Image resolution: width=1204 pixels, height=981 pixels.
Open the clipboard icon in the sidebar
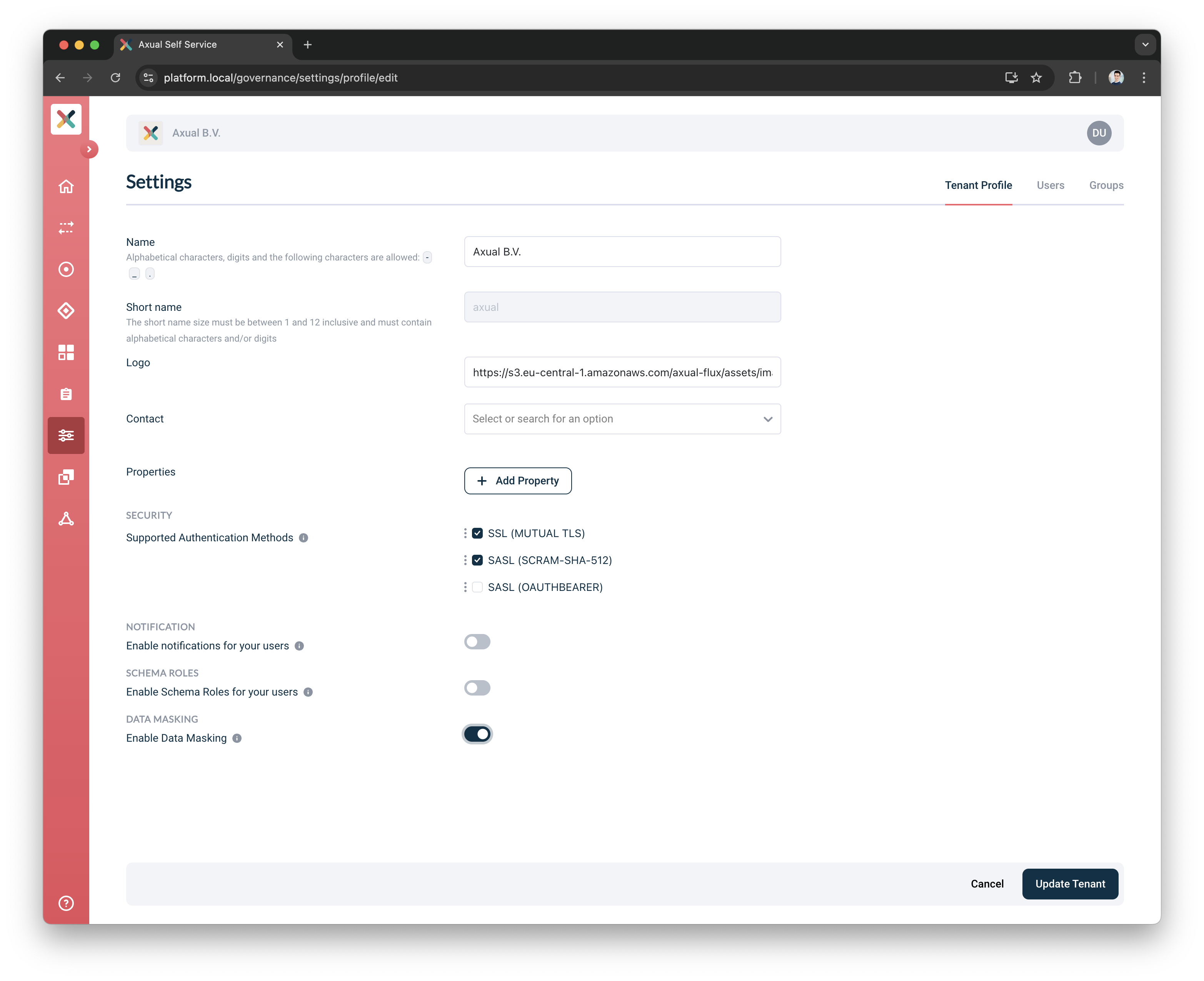click(x=66, y=394)
